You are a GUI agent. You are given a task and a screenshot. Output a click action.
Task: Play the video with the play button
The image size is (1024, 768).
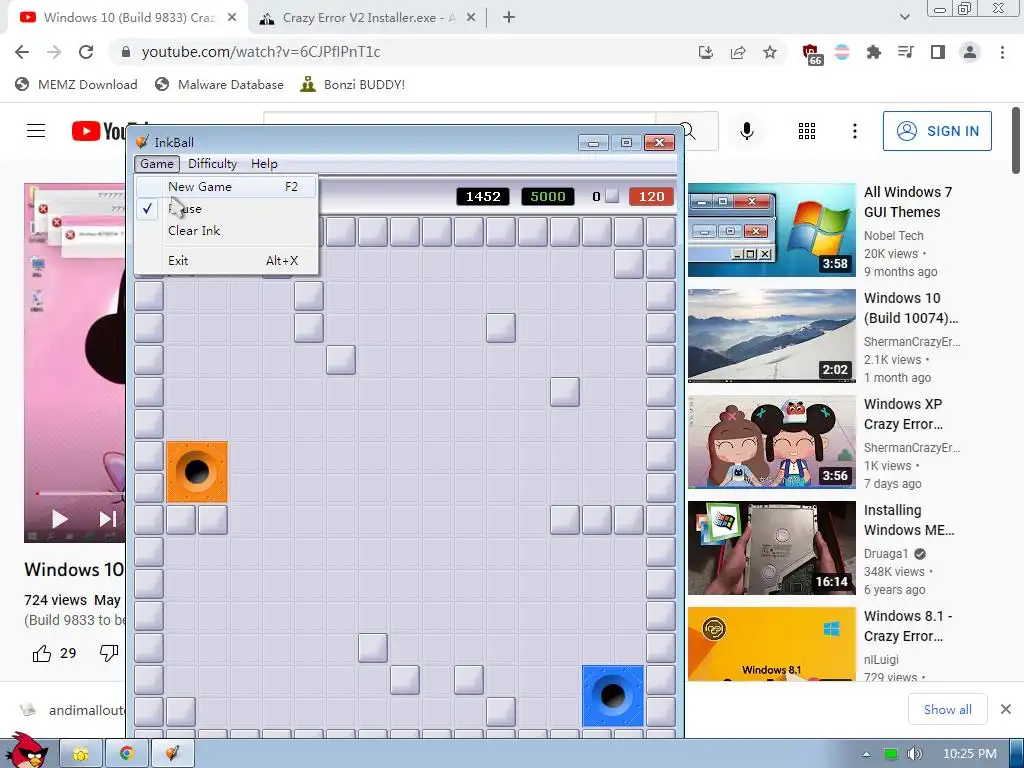click(59, 519)
